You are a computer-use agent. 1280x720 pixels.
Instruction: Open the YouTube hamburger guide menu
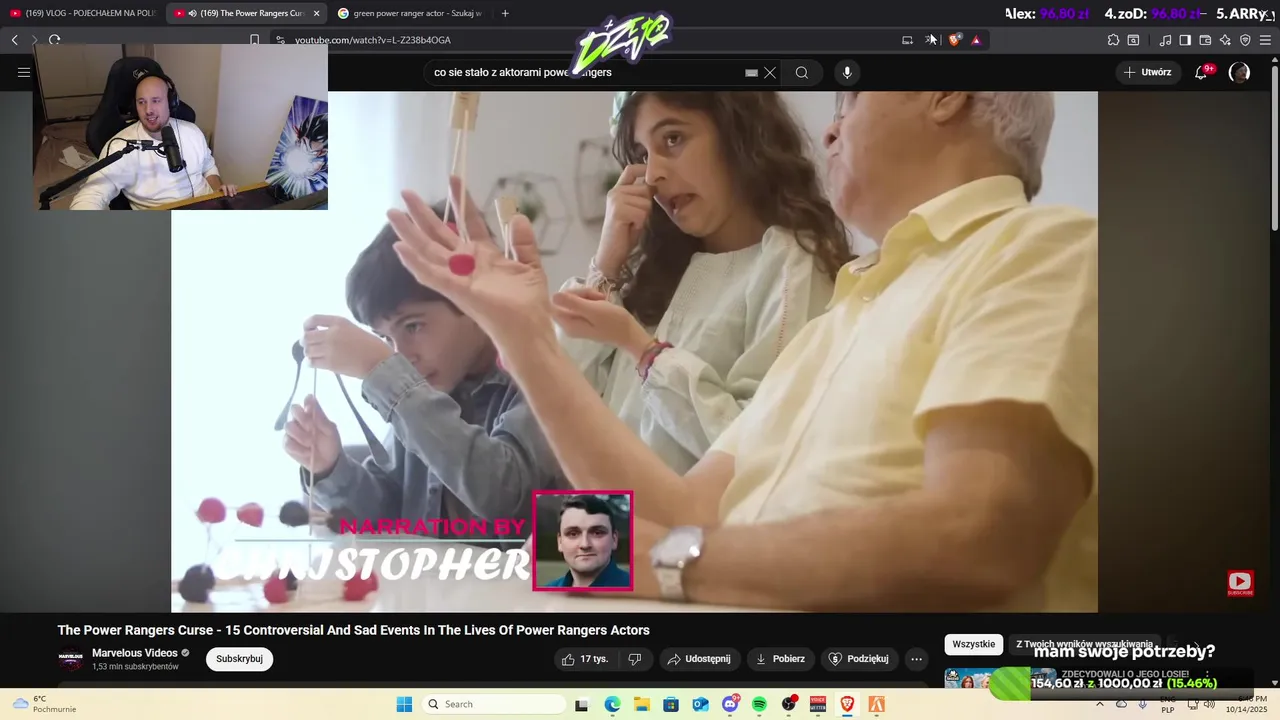coord(24,72)
